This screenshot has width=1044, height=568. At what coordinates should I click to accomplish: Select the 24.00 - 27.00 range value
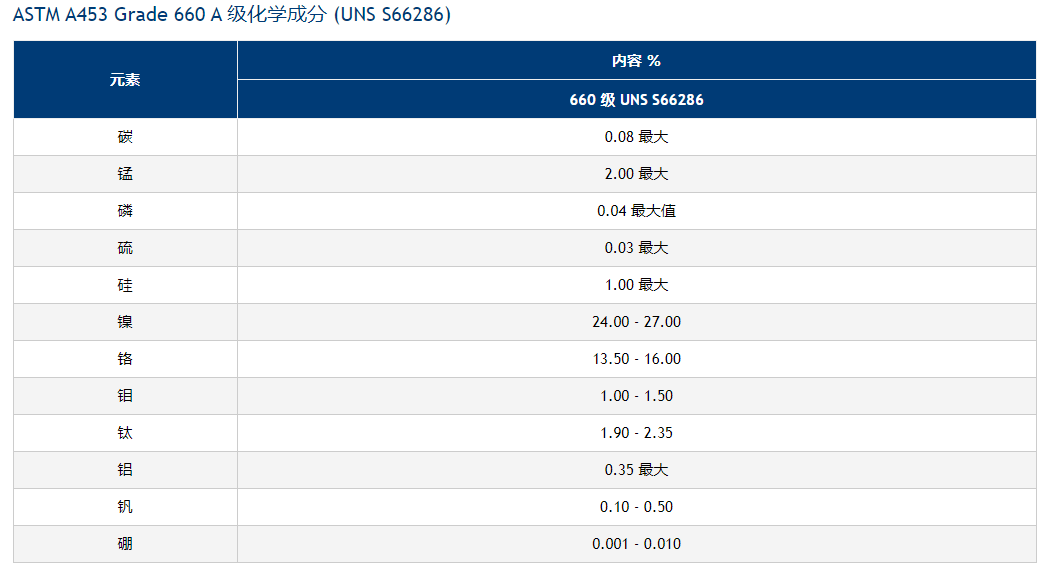click(x=637, y=322)
